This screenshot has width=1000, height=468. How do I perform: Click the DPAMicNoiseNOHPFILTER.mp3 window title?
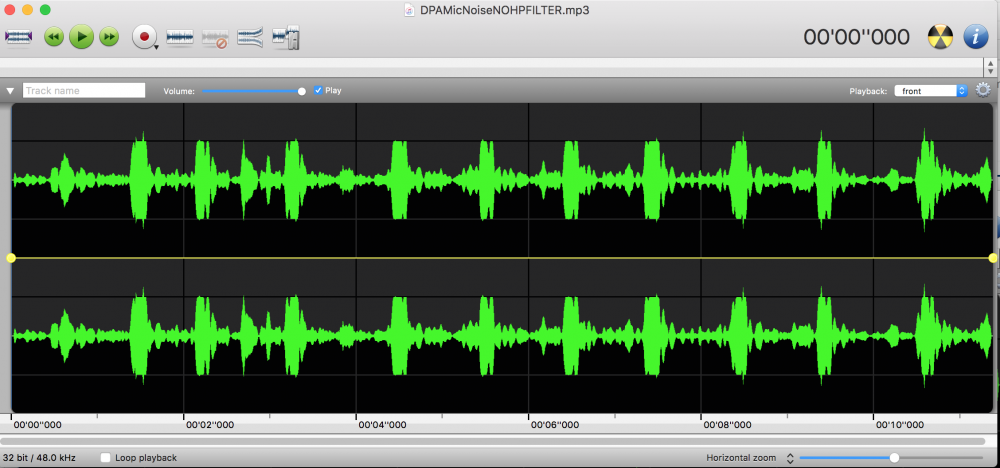504,10
